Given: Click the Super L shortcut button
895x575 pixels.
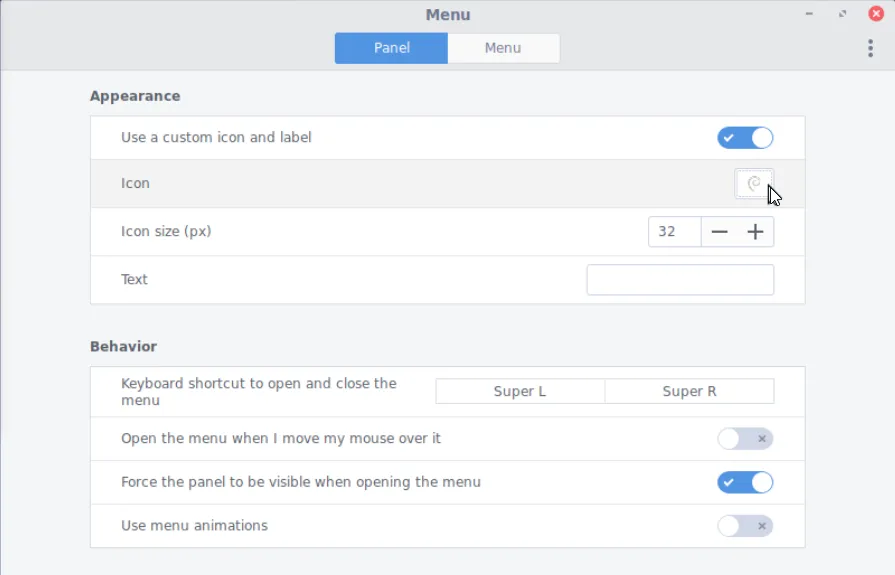Looking at the screenshot, I should (x=520, y=391).
